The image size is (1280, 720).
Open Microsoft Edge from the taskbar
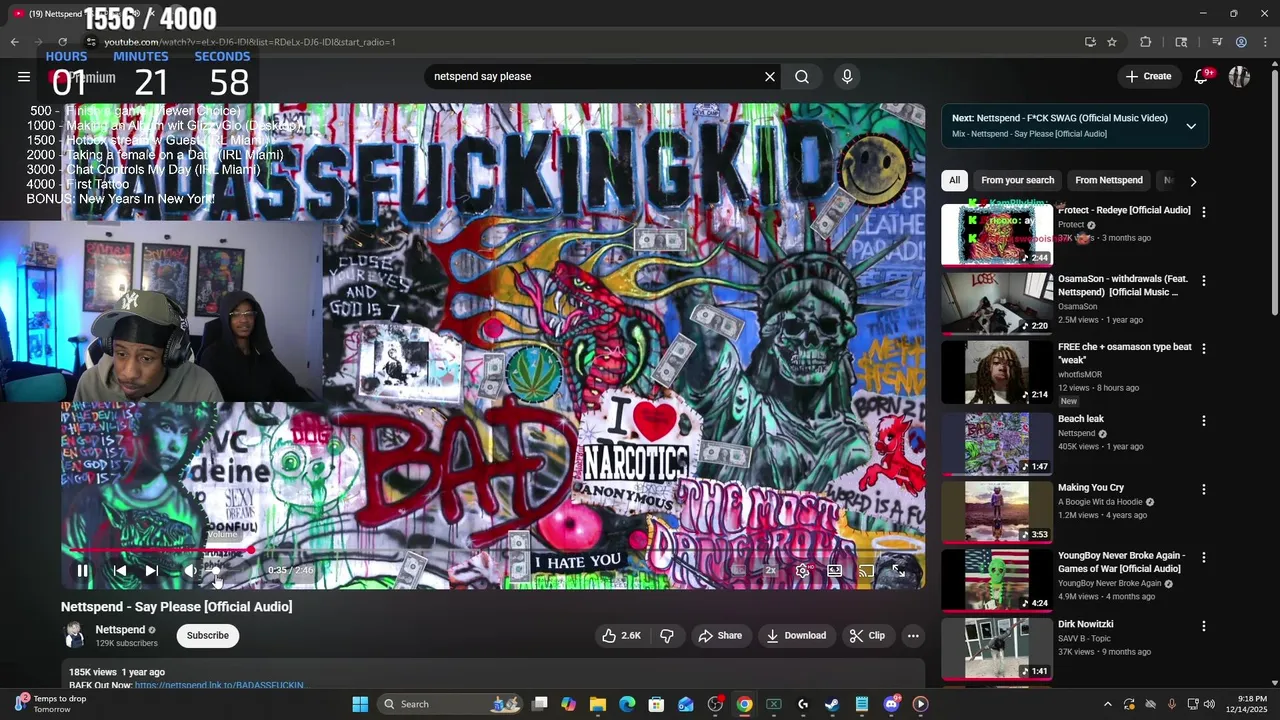point(627,704)
